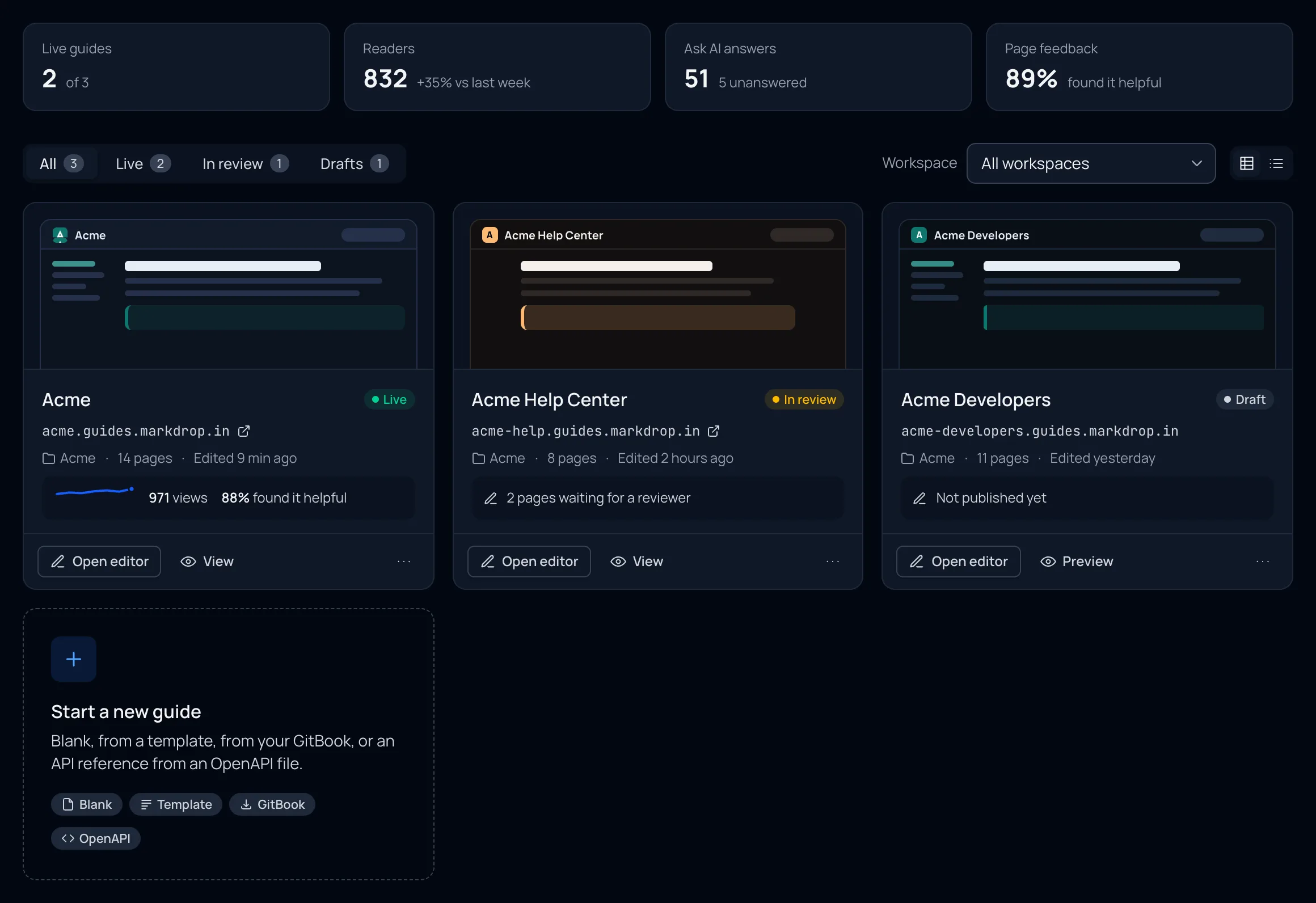This screenshot has height=903, width=1316.
Task: Open external link icon next to acme-help.guides.markdrop.in
Action: point(714,431)
